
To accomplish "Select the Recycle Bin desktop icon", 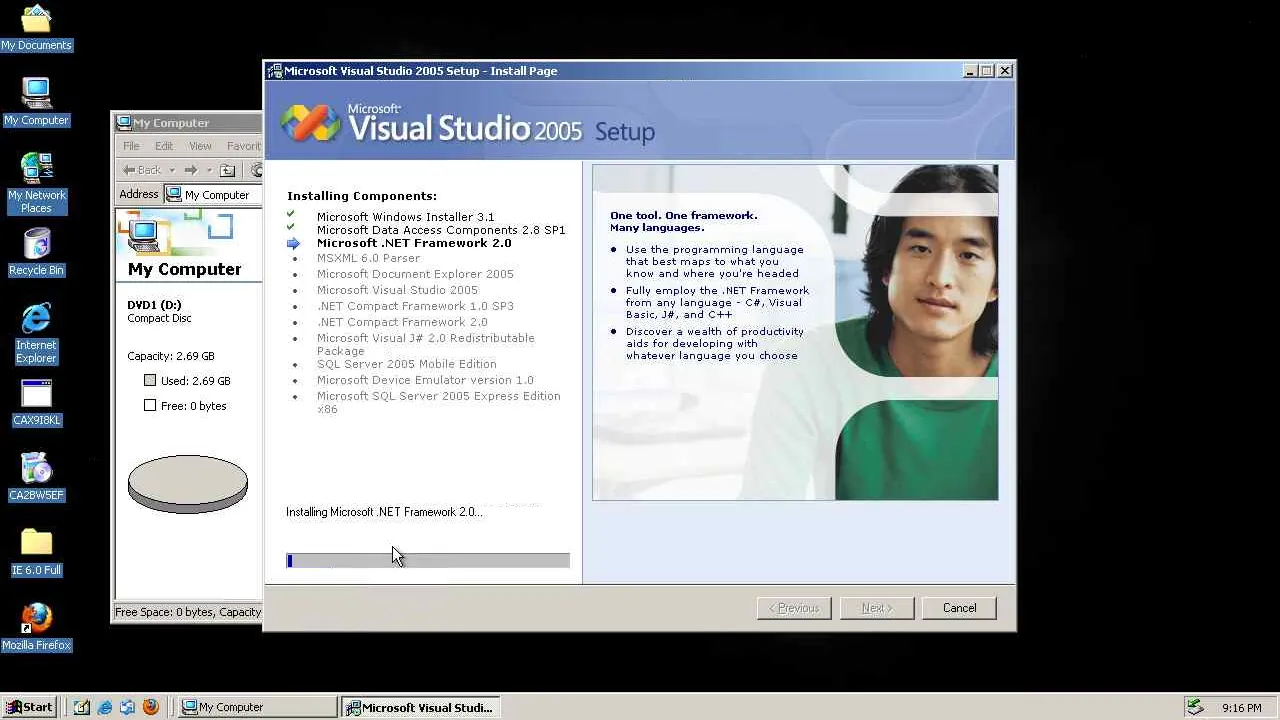I will (36, 252).
